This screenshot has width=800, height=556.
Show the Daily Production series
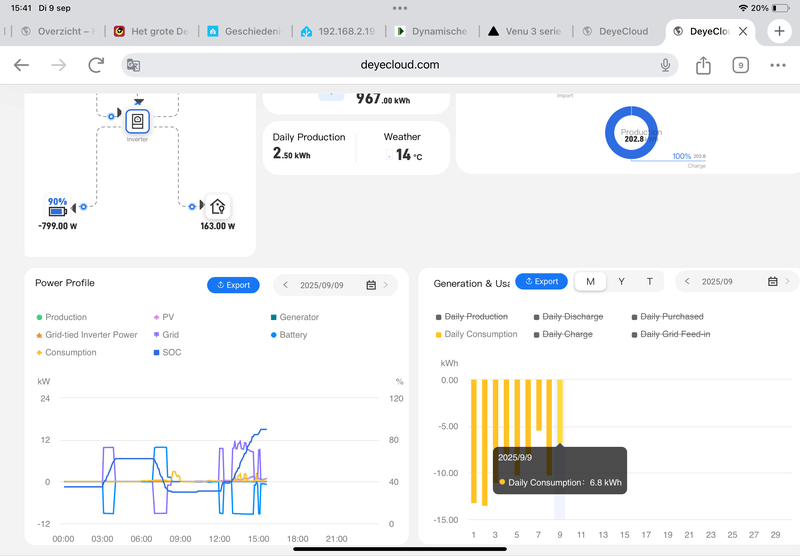pyautogui.click(x=472, y=317)
